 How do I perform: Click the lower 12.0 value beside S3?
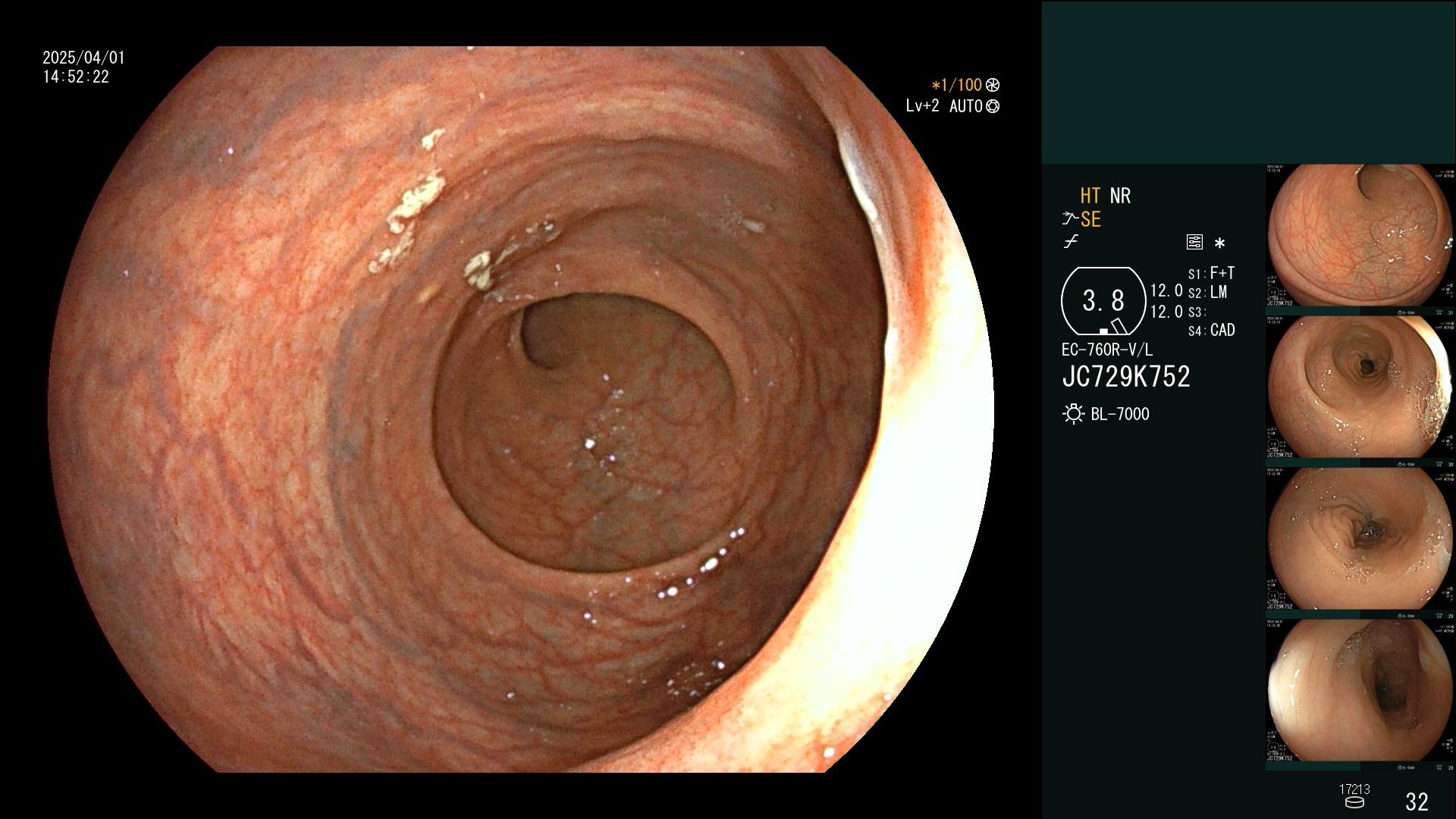[1166, 312]
